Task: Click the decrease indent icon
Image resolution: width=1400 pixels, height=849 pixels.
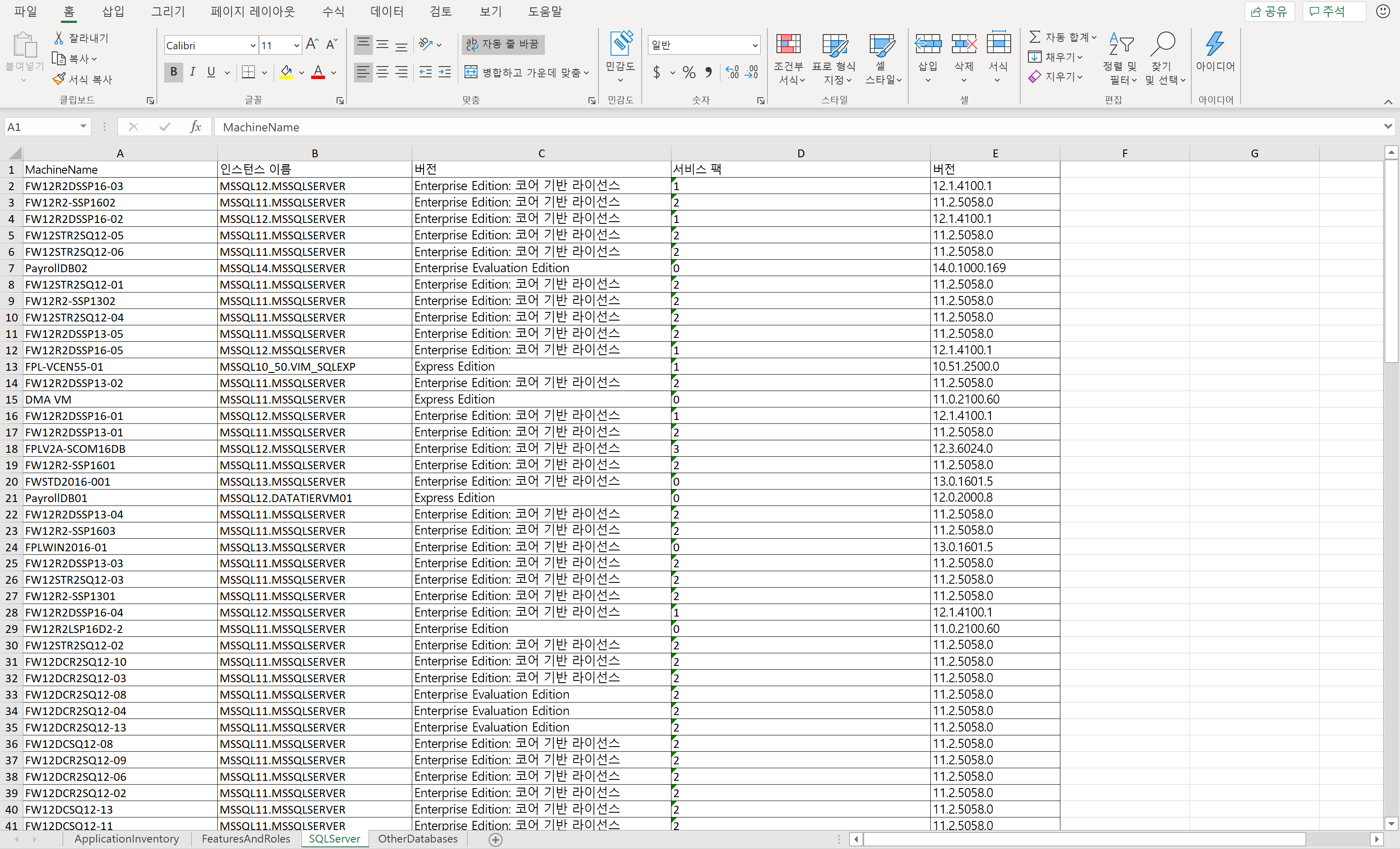Action: (425, 72)
